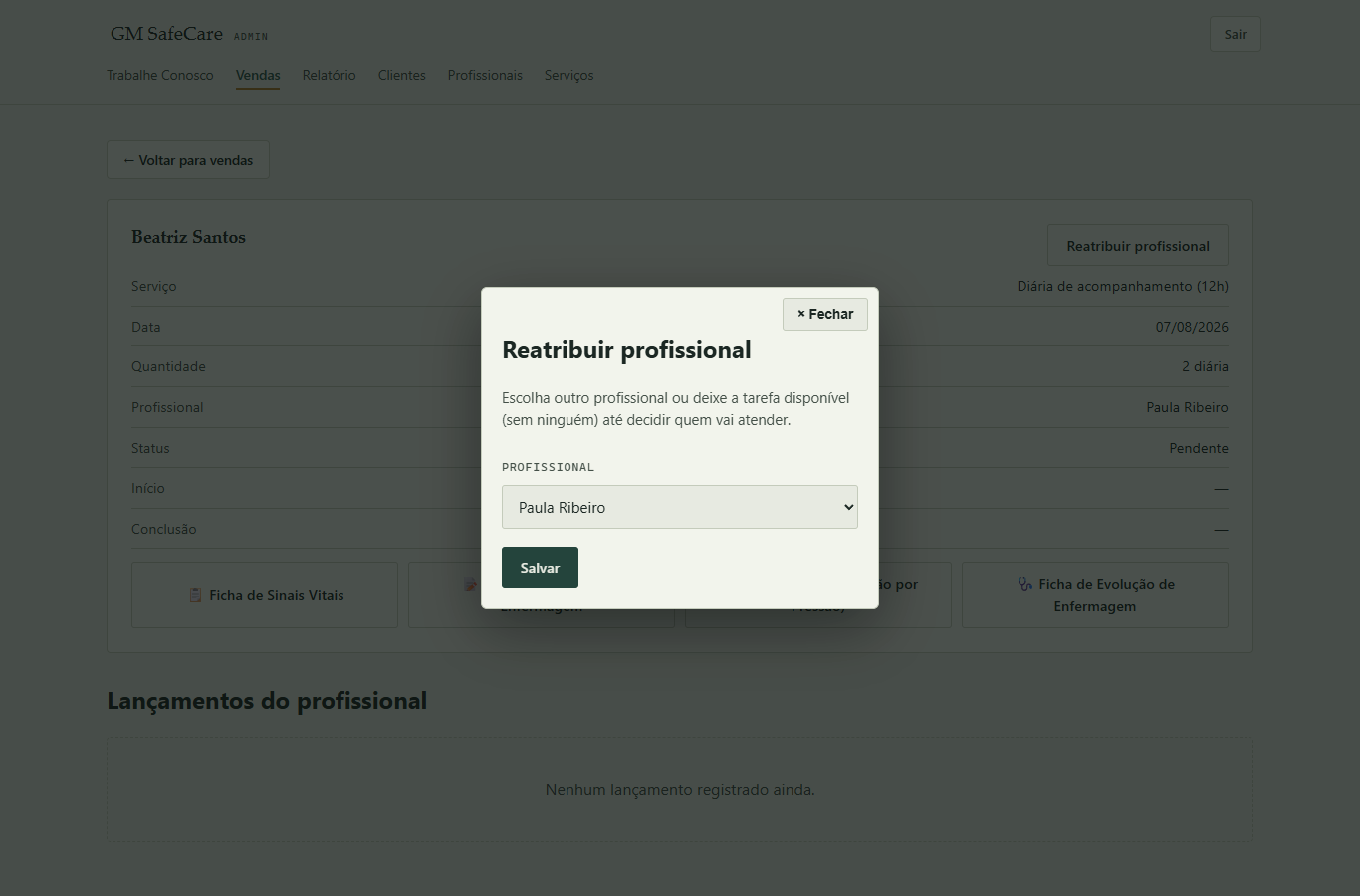Click the ADMIN badge next to logo

pos(251,37)
